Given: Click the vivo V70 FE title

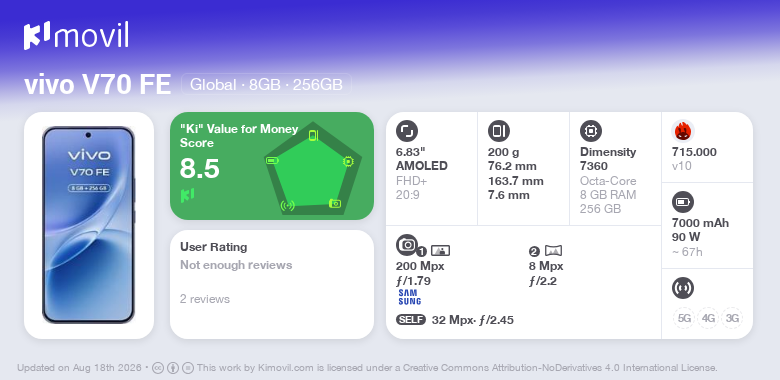Looking at the screenshot, I should point(98,85).
